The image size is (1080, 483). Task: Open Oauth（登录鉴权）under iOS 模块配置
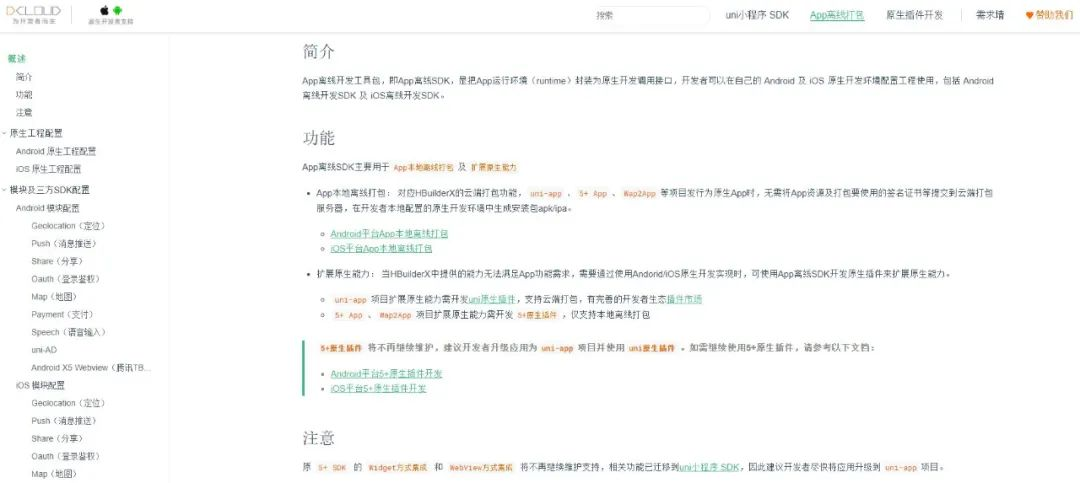tap(65, 457)
